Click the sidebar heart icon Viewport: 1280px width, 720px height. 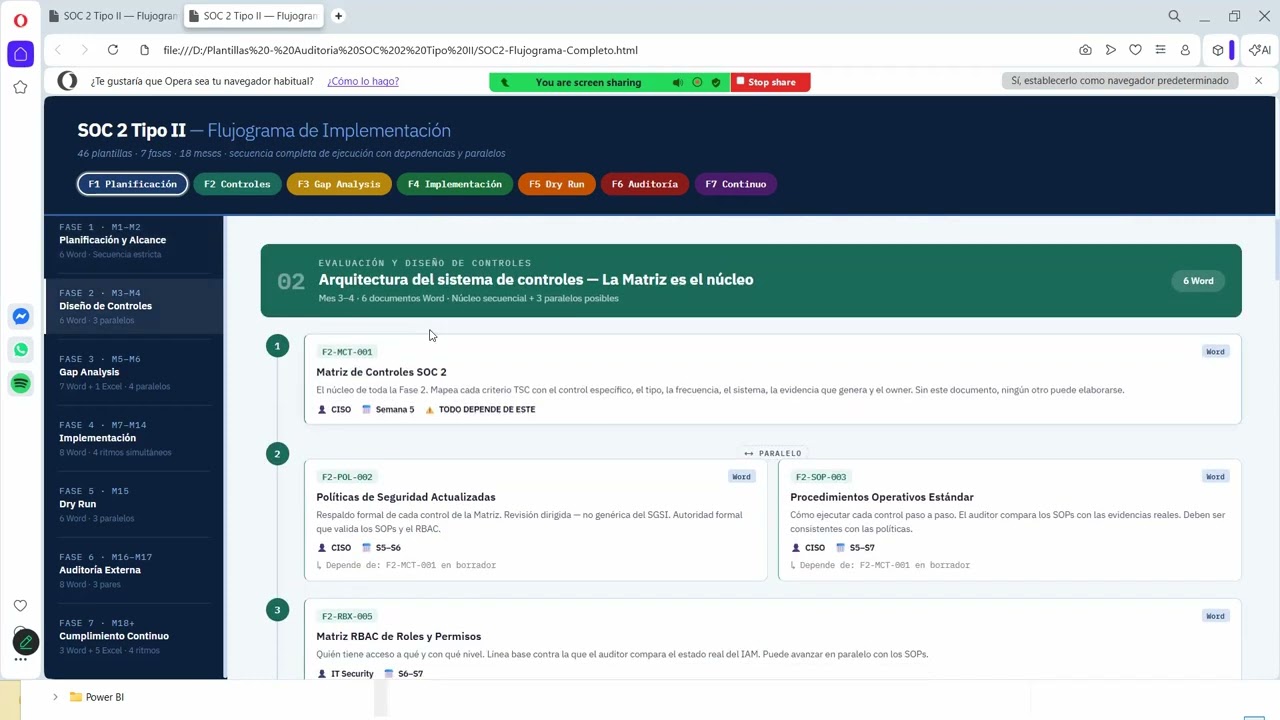20,606
